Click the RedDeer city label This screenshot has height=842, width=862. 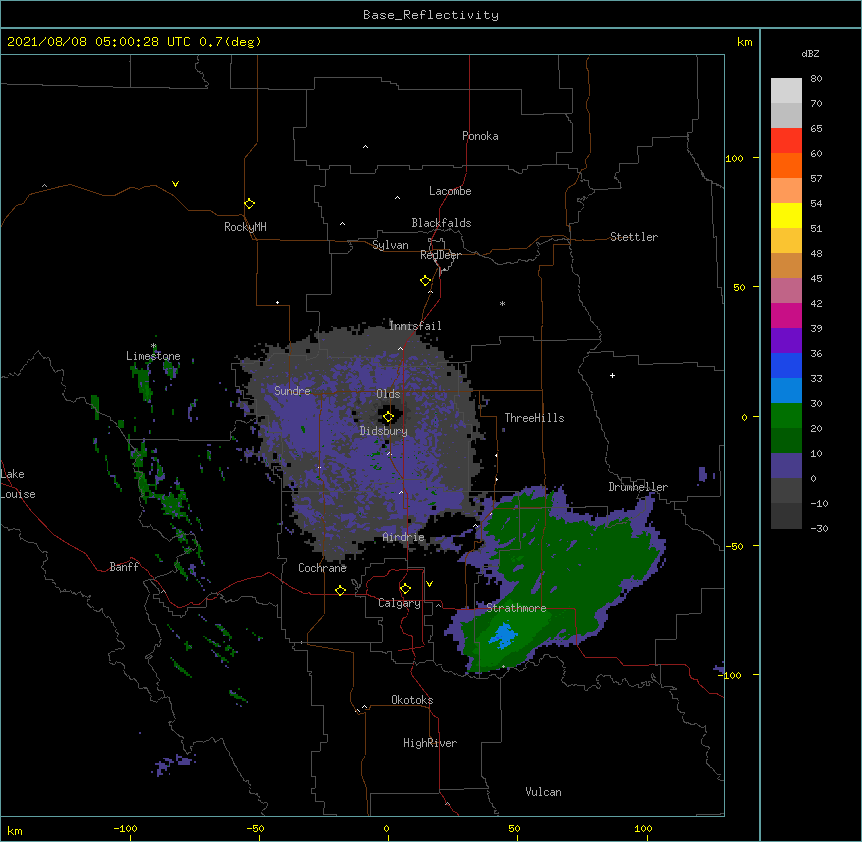440,255
